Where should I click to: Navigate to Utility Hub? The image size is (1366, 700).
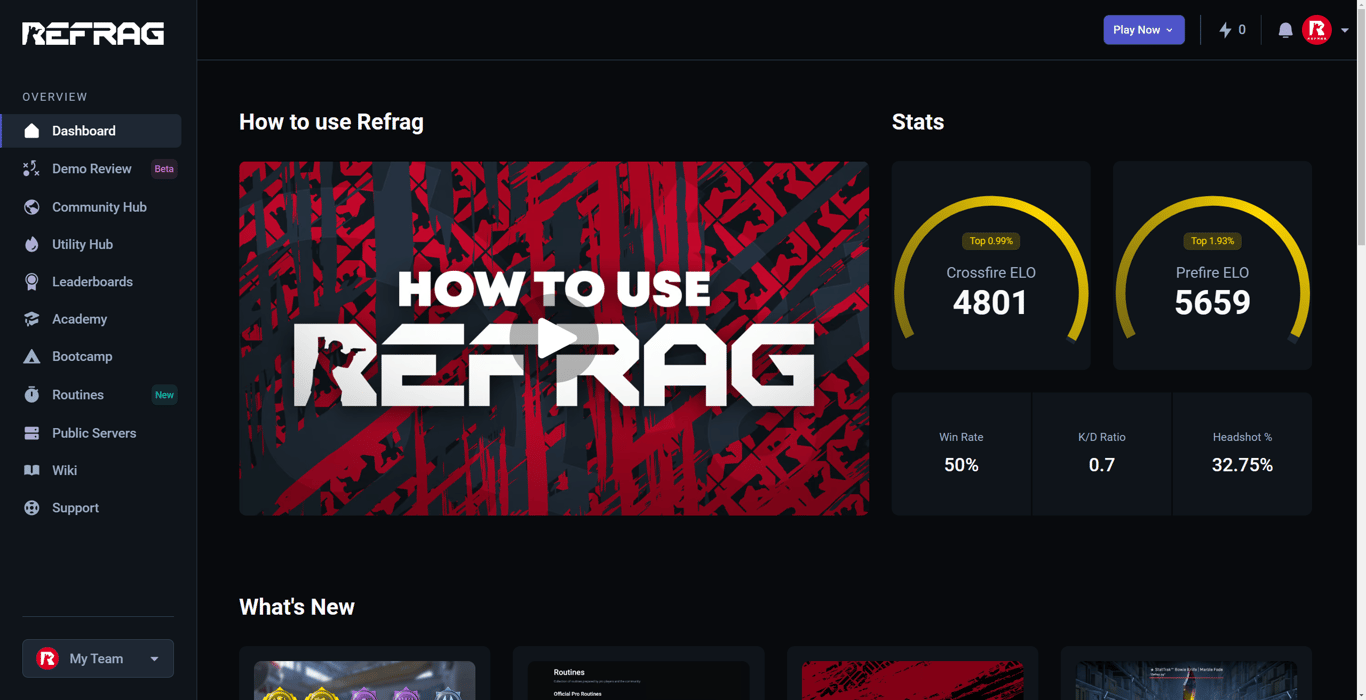pyautogui.click(x=91, y=244)
